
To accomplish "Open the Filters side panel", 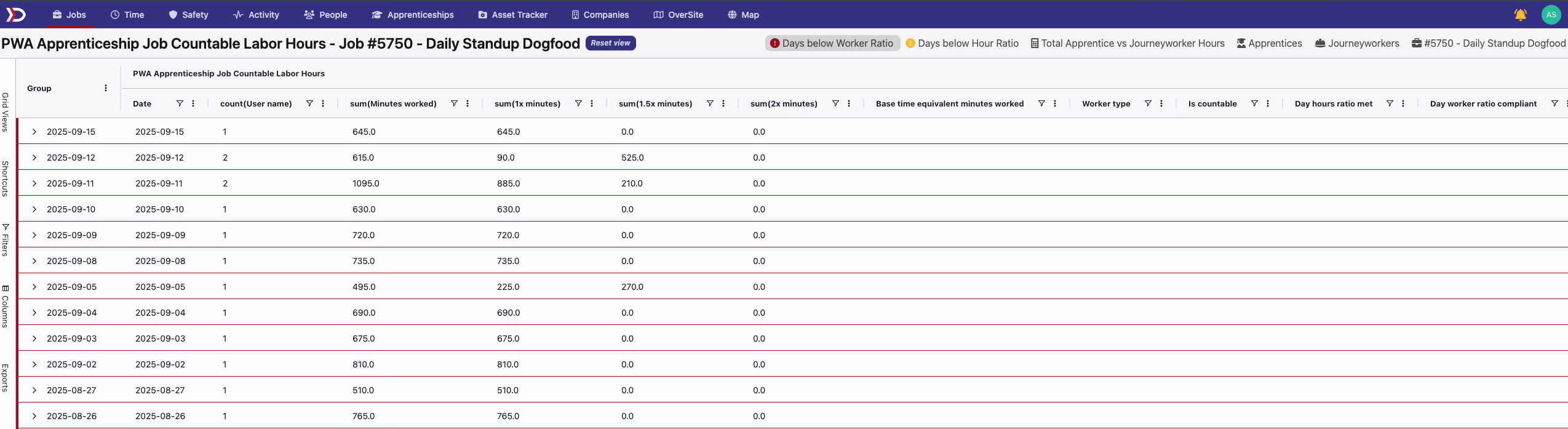I will [x=5, y=240].
